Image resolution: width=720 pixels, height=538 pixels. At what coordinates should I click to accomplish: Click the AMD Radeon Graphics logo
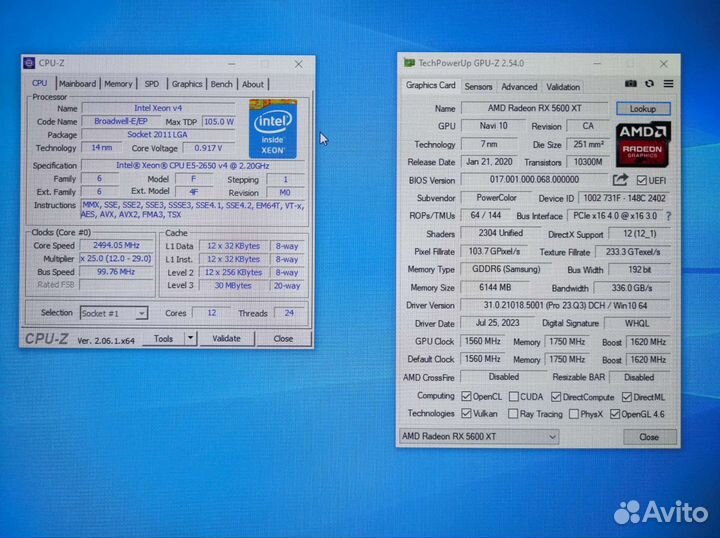click(643, 144)
